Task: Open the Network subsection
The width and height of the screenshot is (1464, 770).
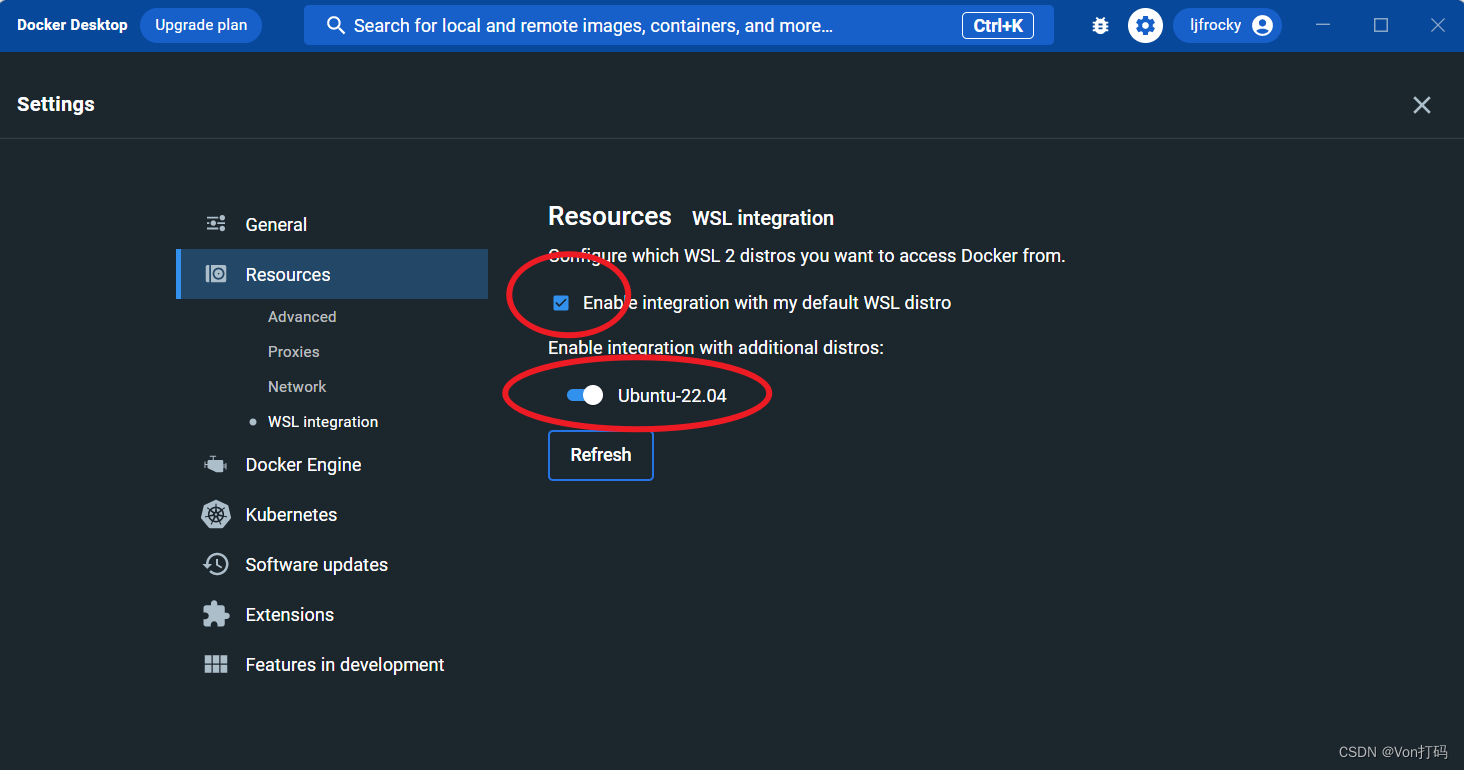Action: click(x=297, y=387)
